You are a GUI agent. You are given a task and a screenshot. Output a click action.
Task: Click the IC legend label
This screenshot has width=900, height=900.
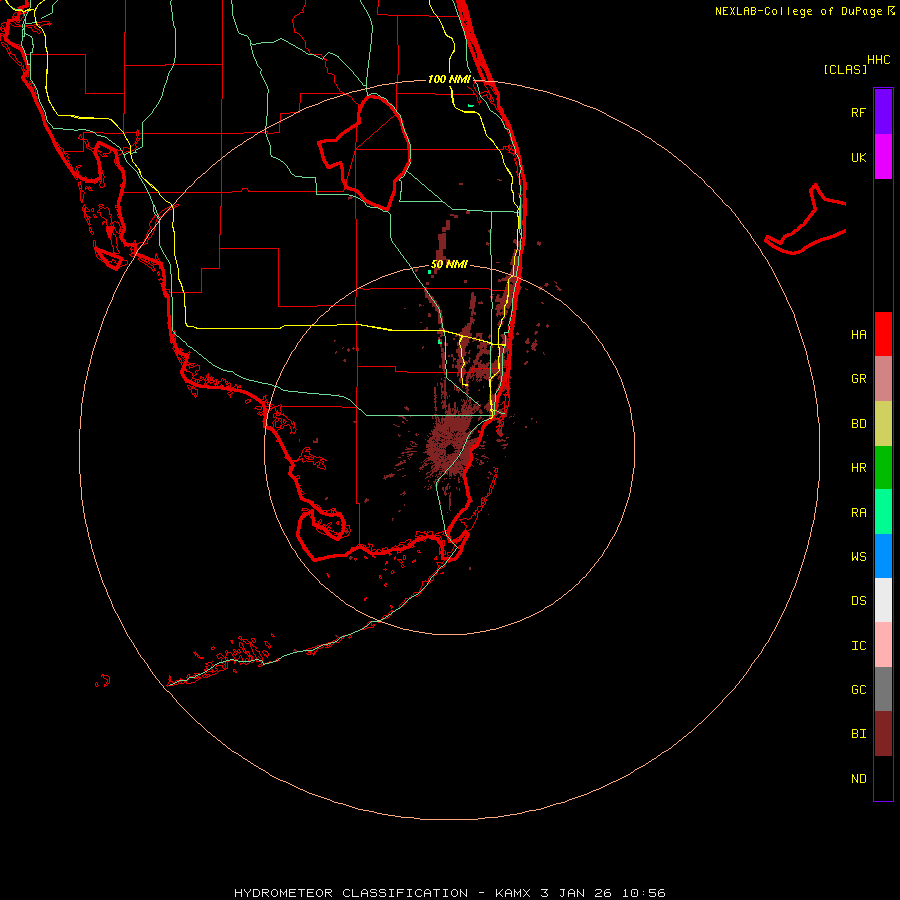click(x=859, y=646)
